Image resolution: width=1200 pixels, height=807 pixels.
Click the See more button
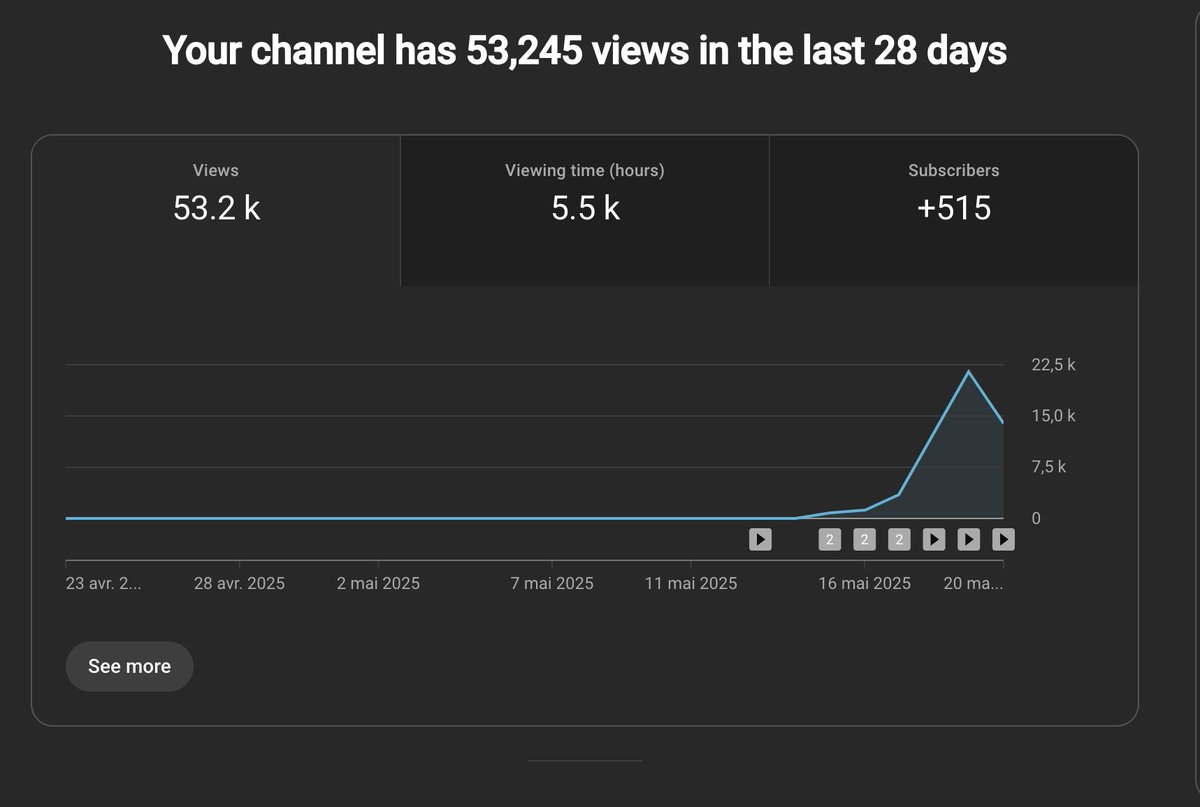pyautogui.click(x=129, y=666)
